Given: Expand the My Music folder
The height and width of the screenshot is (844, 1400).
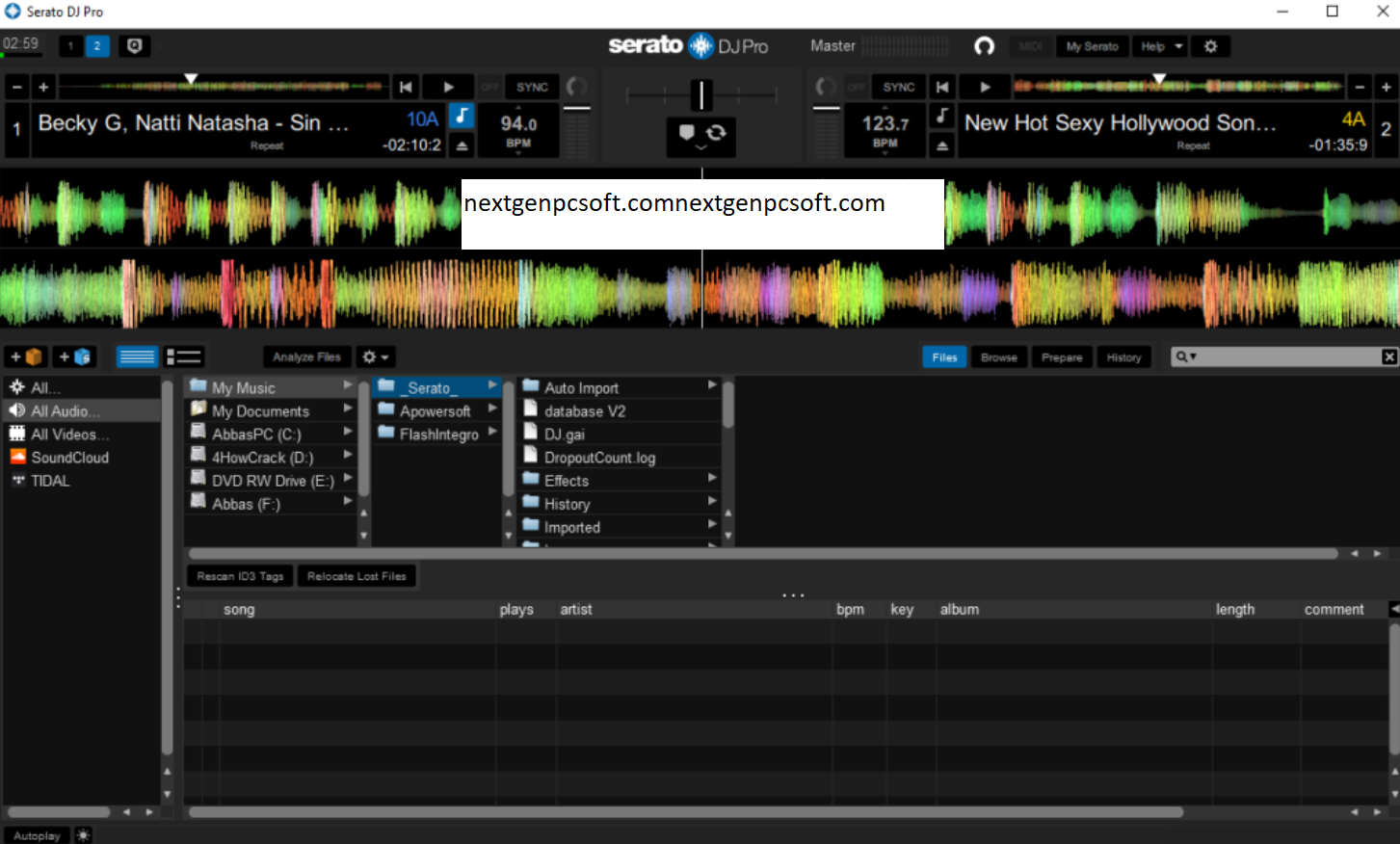Looking at the screenshot, I should (x=349, y=386).
